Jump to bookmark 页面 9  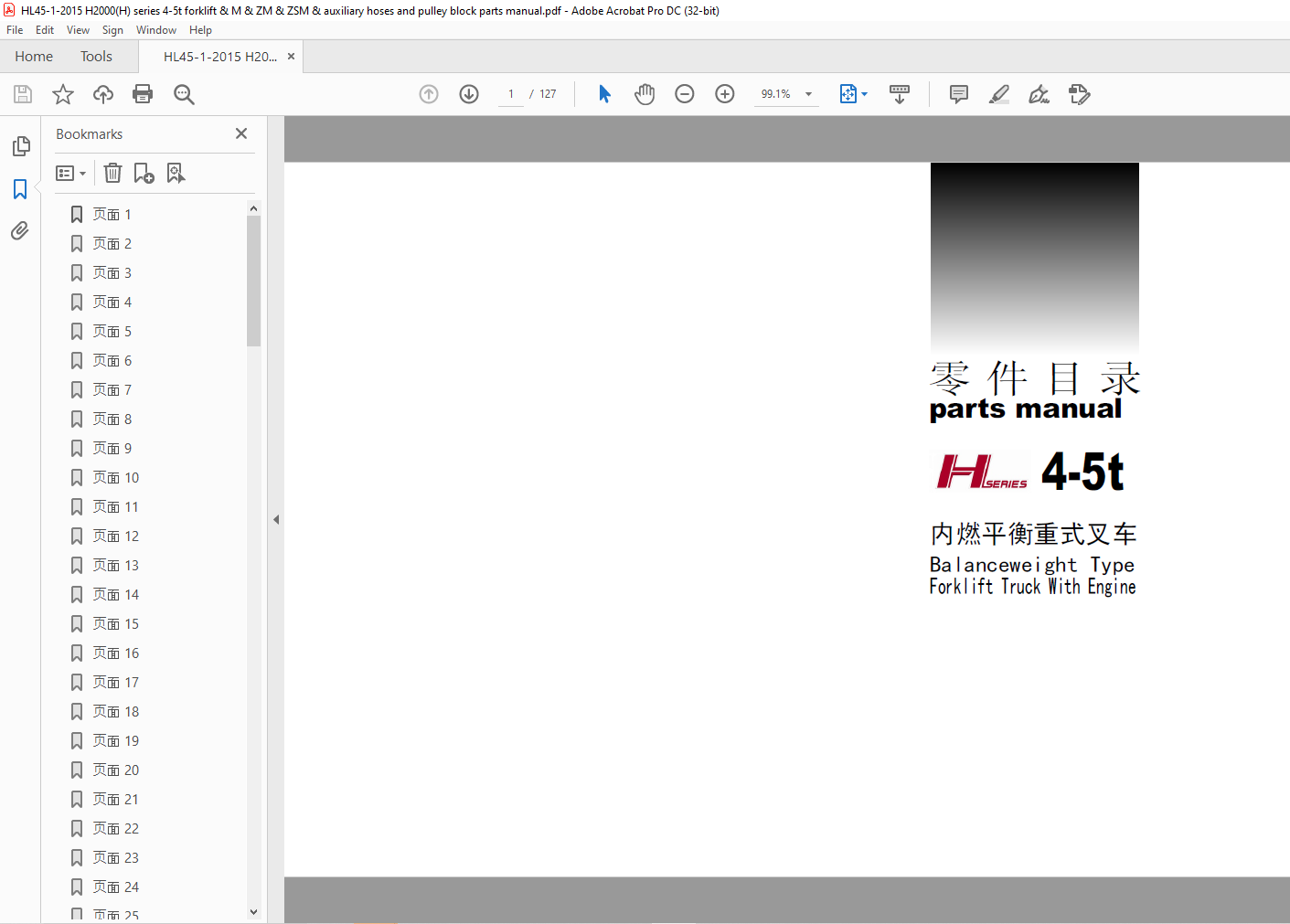click(x=112, y=448)
